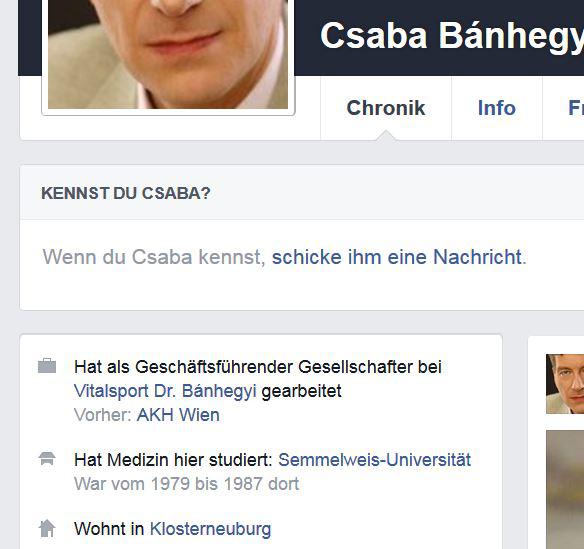Click the "Wenn du Csaba kennst" text

pos(154,257)
